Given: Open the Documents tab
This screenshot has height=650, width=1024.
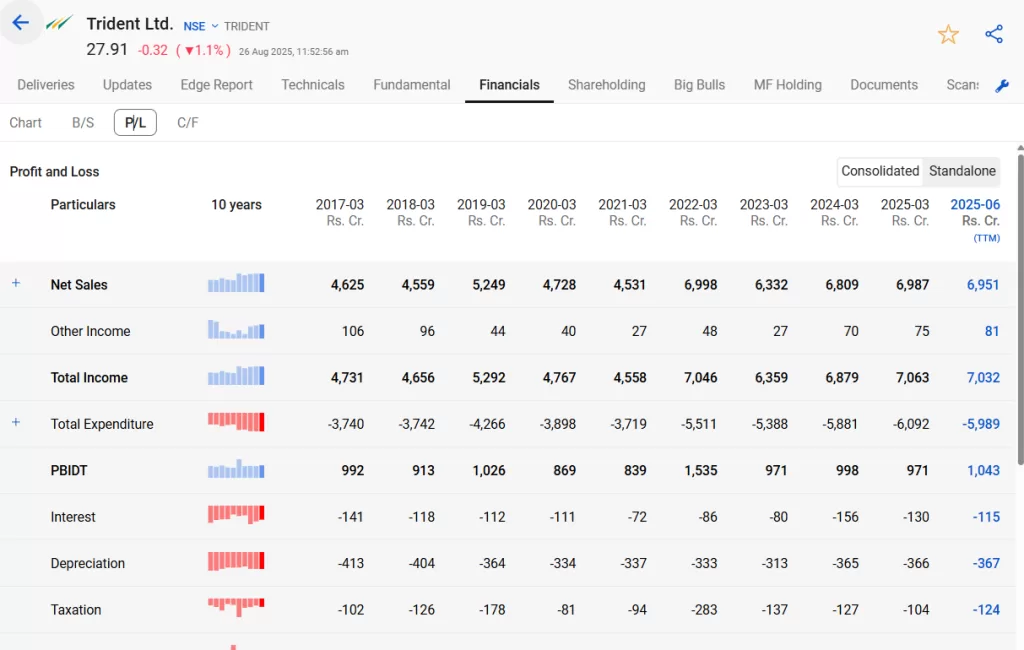Looking at the screenshot, I should click(x=884, y=85).
